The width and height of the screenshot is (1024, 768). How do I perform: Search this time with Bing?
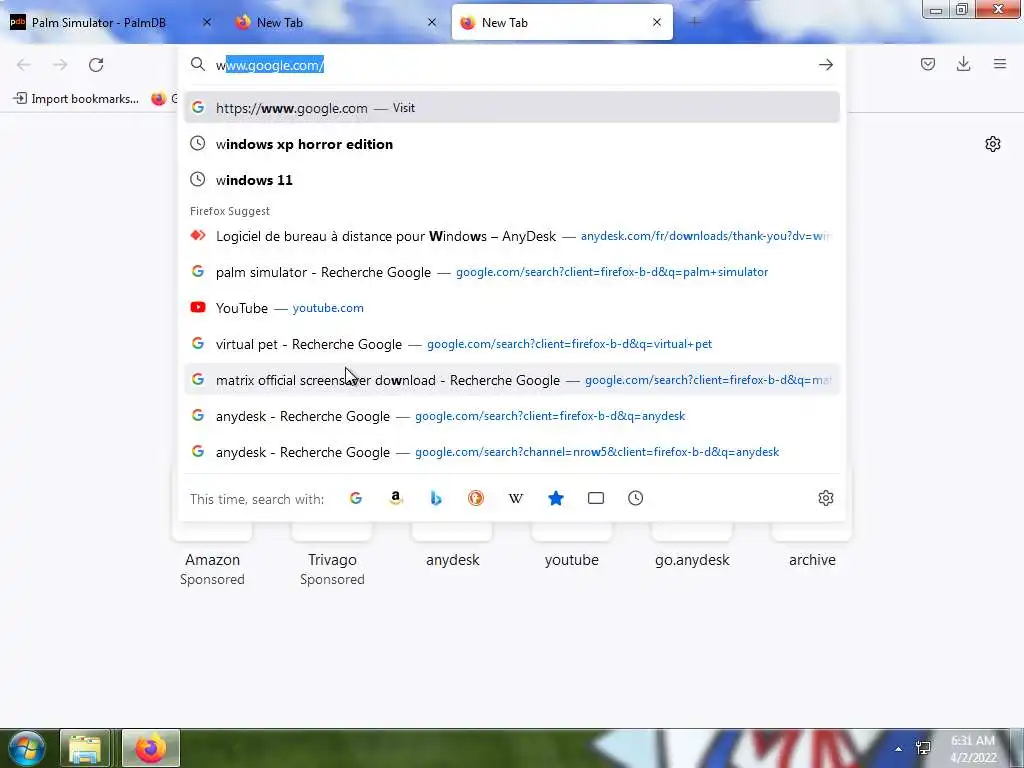(x=436, y=498)
